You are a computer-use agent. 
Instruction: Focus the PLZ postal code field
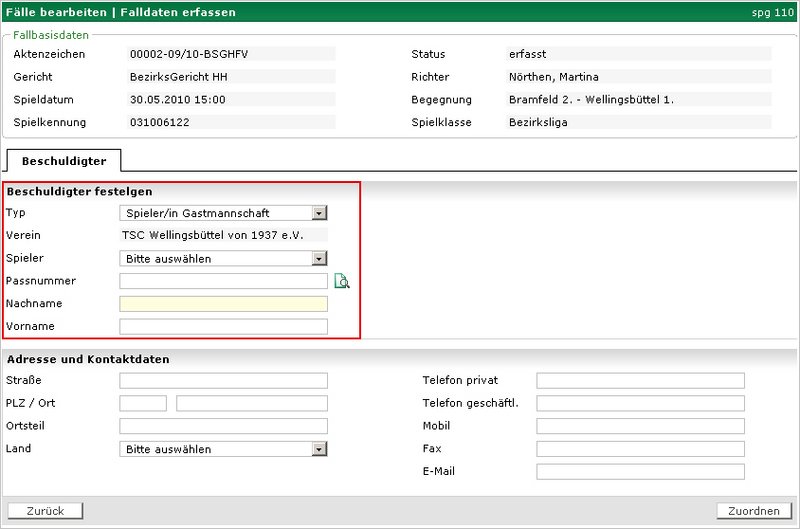[x=143, y=404]
